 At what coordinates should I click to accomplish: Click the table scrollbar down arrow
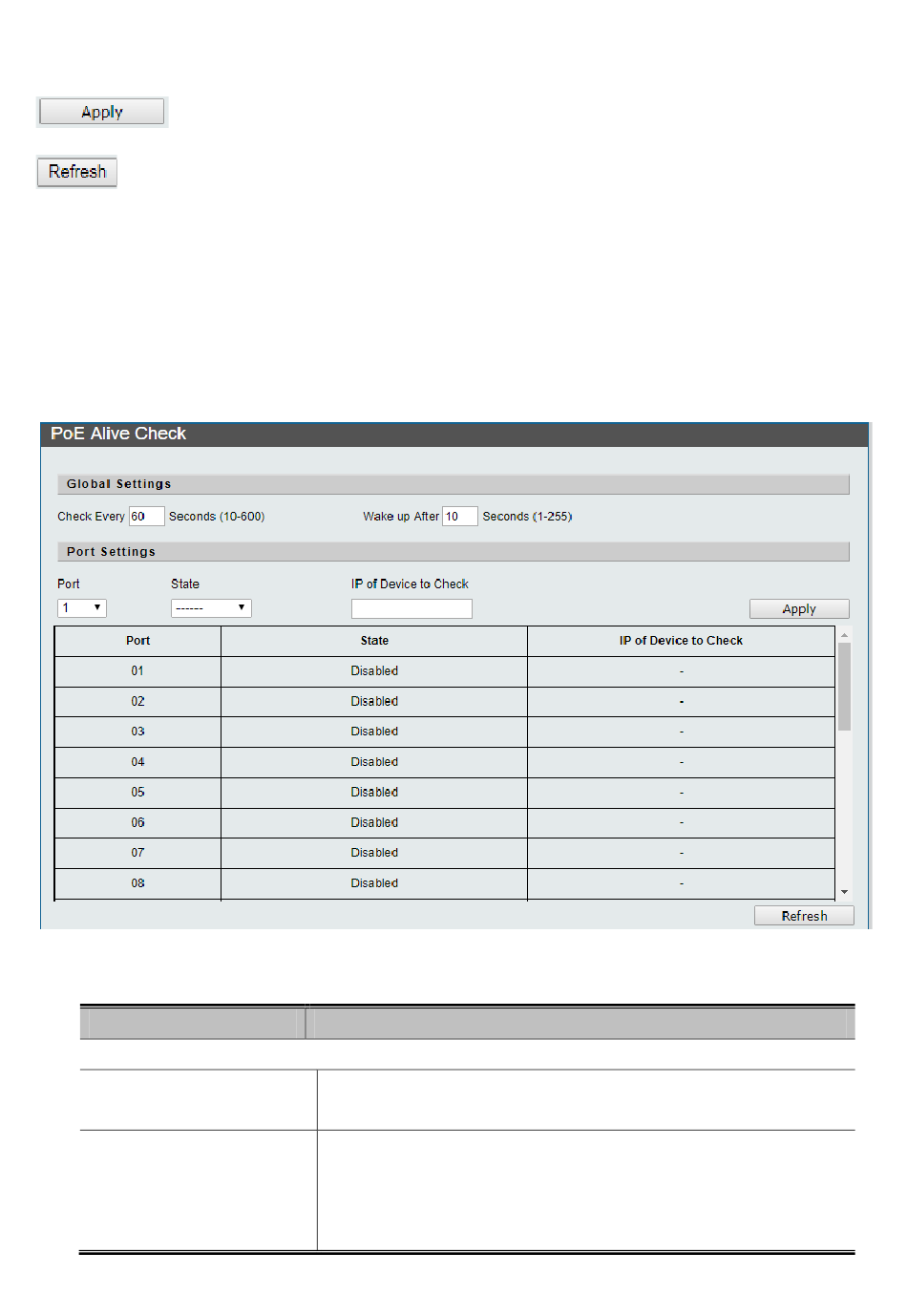tap(844, 892)
